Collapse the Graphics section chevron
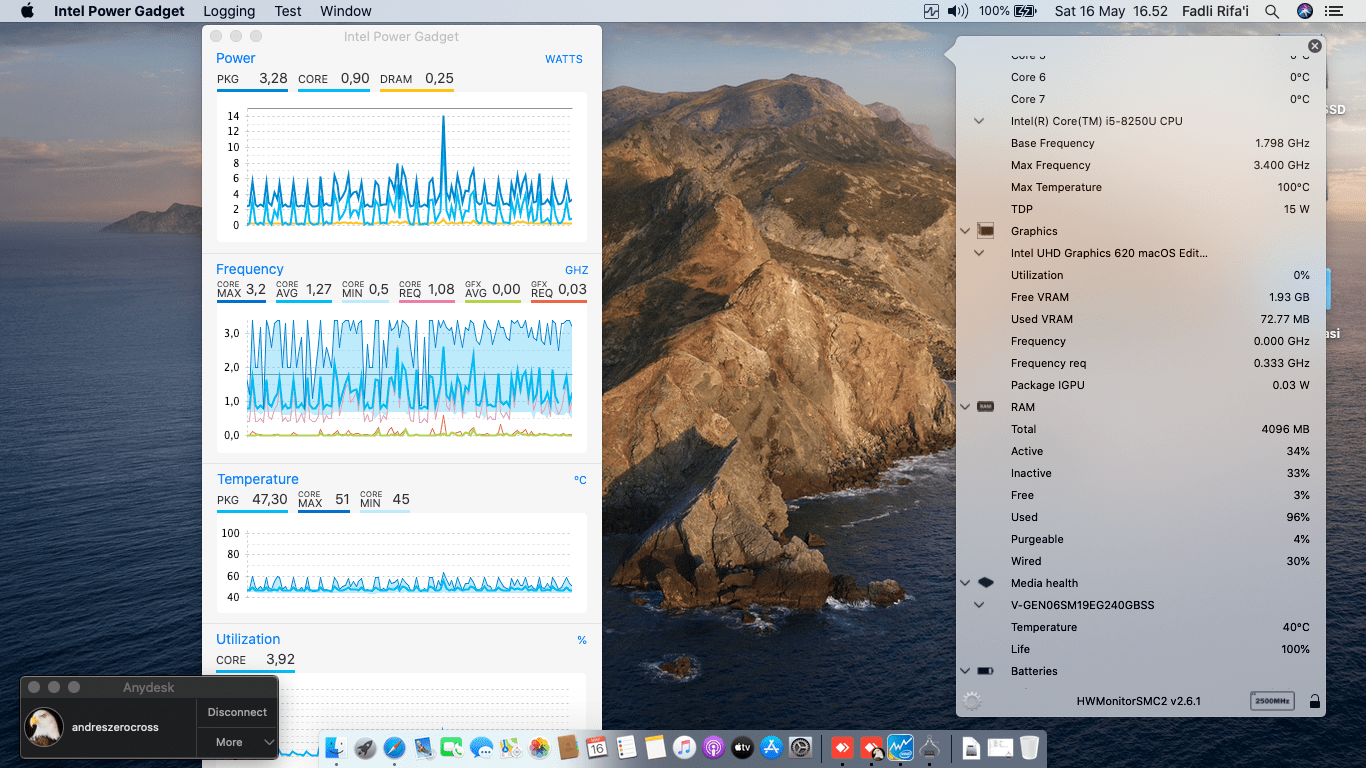Screen dimensions: 1366x768 965,231
